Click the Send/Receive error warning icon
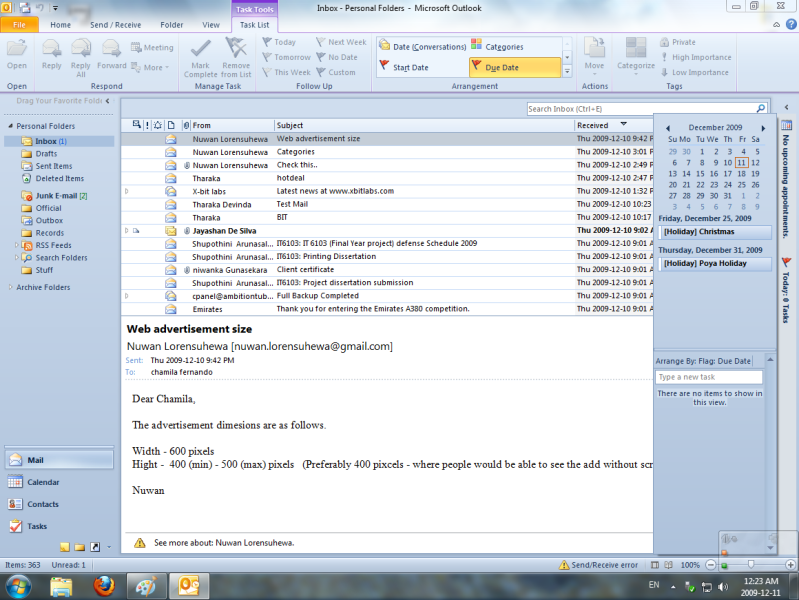The image size is (799, 600). click(x=564, y=565)
